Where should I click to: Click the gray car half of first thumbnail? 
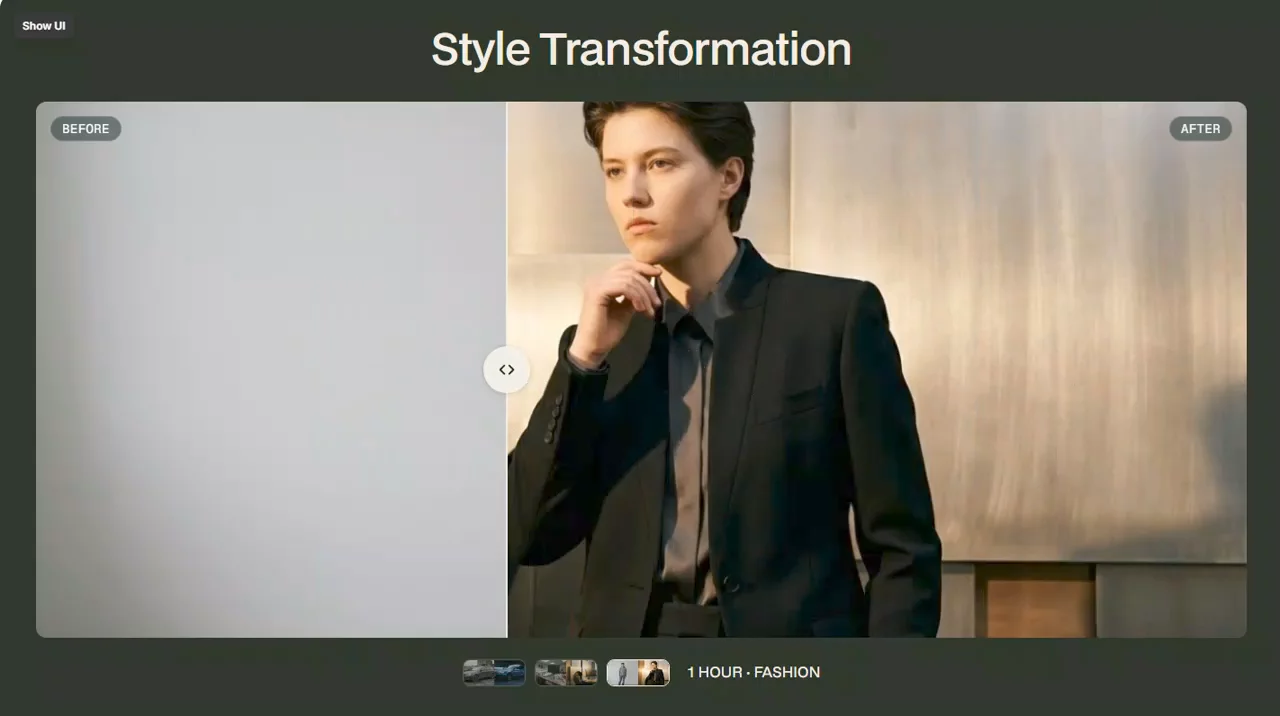479,673
